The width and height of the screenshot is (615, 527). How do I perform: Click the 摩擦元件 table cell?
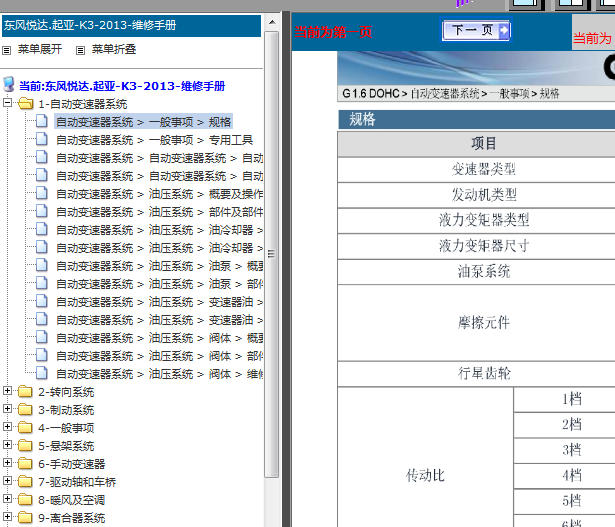(477, 323)
